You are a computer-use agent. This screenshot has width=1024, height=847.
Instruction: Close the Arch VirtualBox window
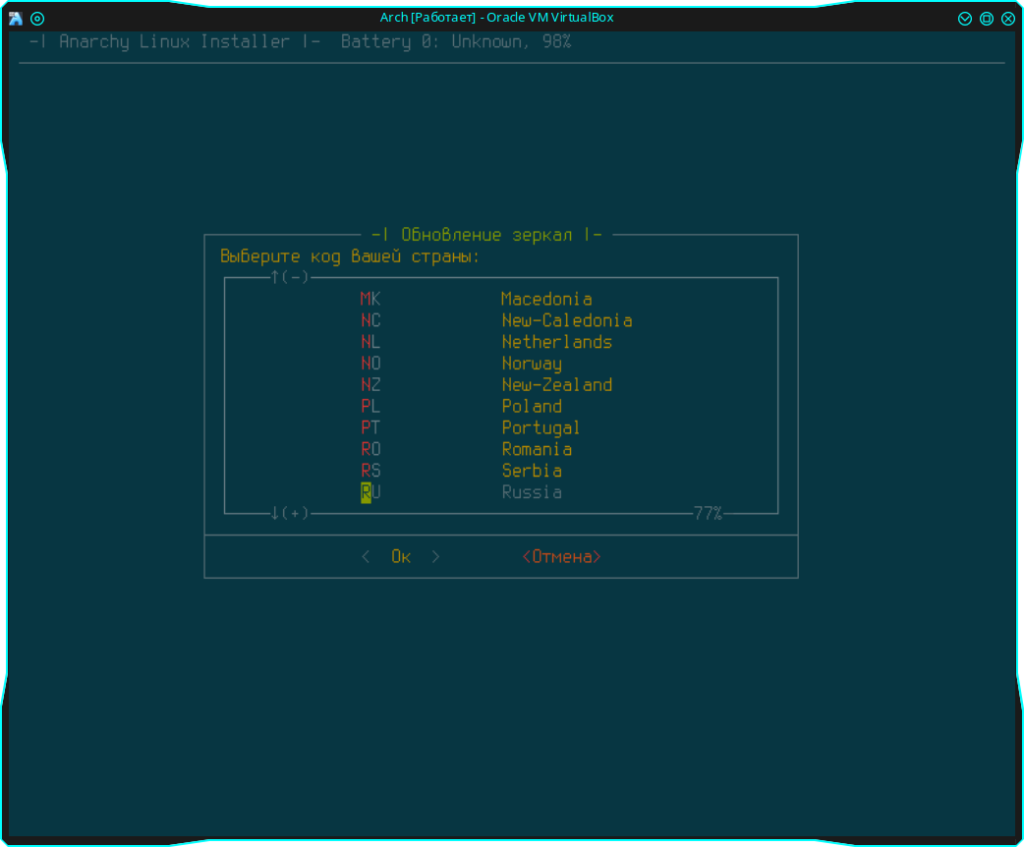(x=1008, y=18)
